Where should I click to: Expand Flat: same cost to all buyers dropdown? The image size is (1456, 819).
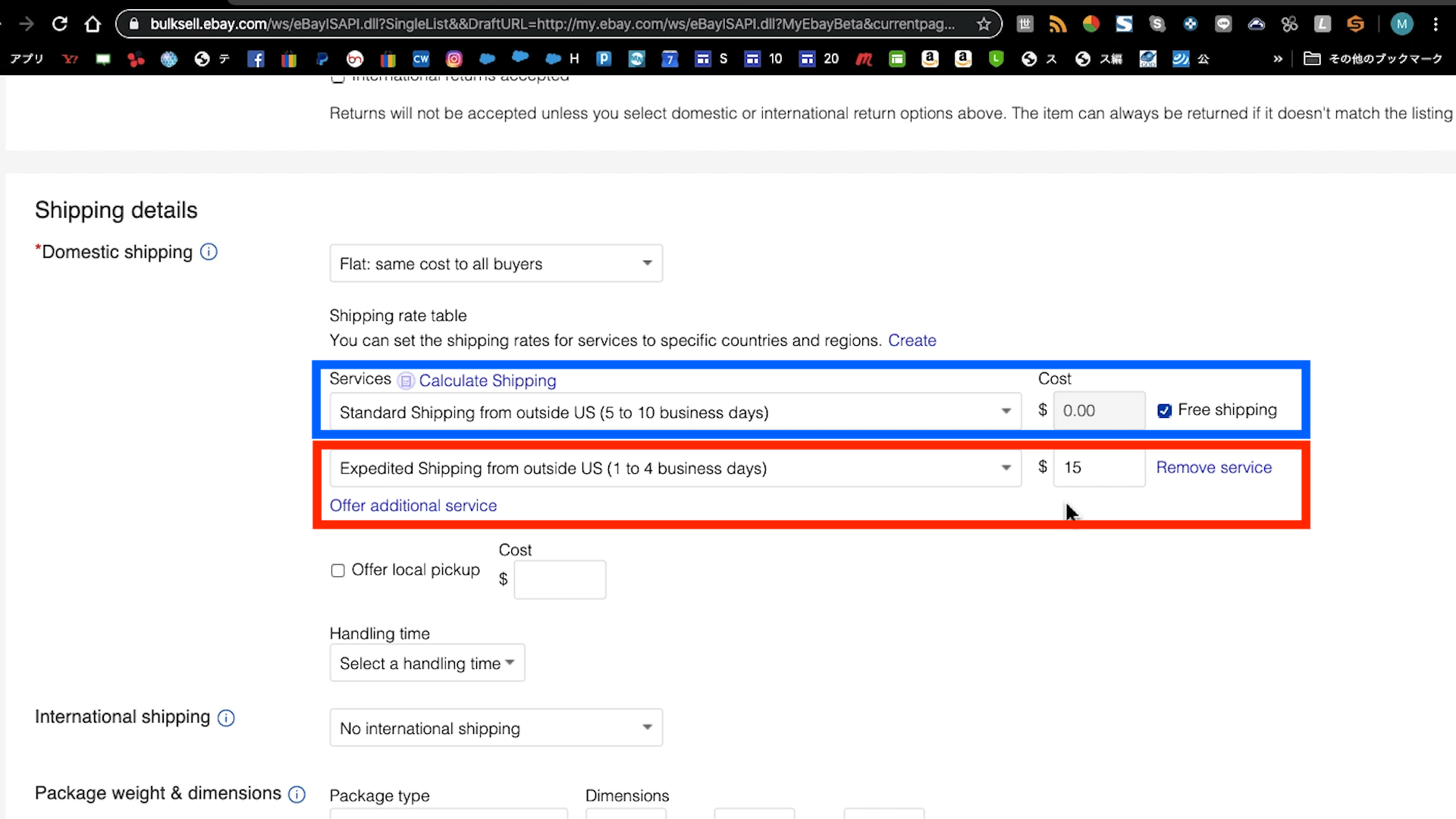(x=496, y=263)
